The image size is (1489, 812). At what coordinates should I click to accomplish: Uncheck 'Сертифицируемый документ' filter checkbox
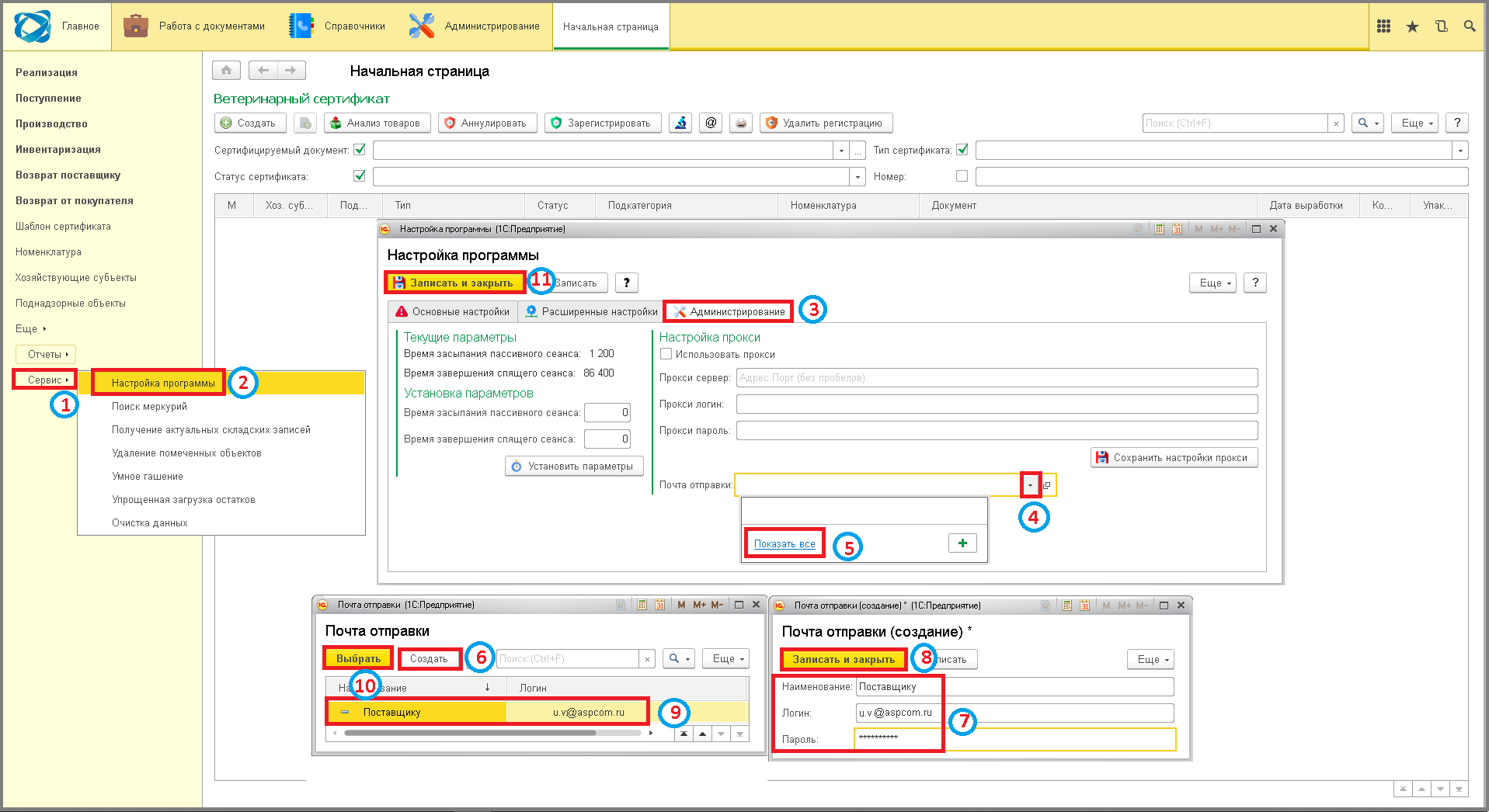click(x=360, y=149)
